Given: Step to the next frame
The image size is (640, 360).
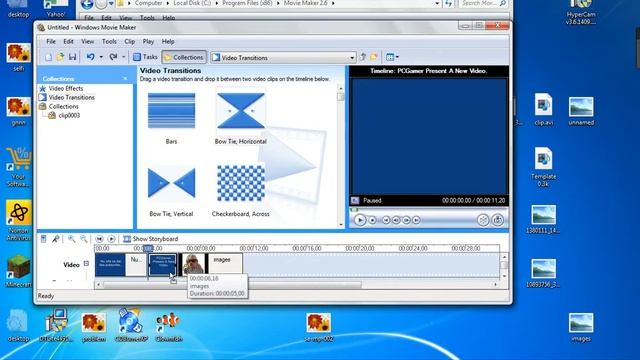Looking at the screenshot, I should click(x=406, y=220).
